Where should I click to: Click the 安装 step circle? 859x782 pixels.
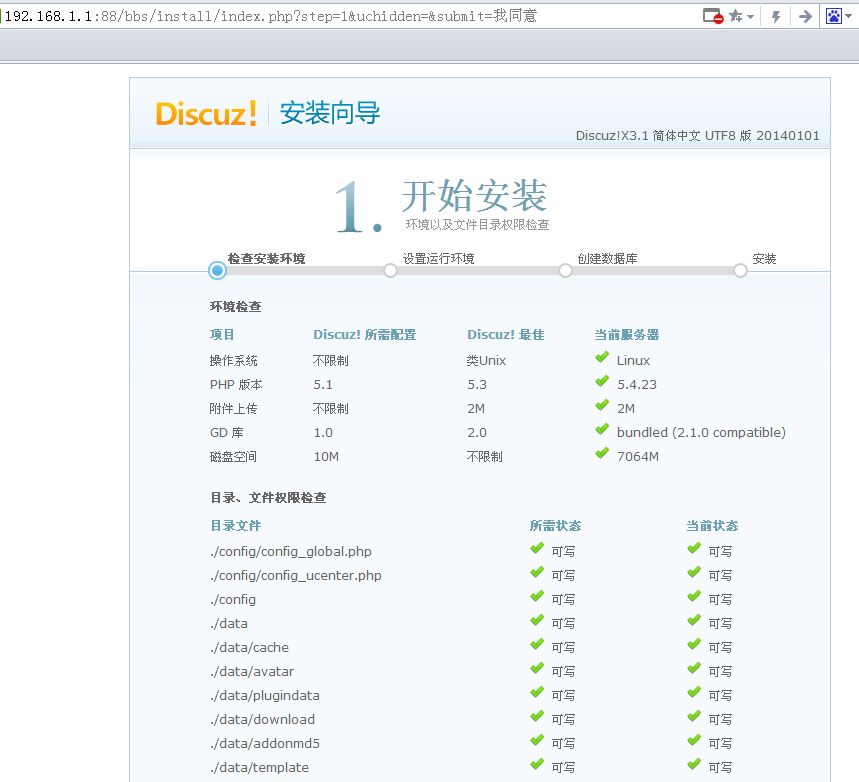[740, 271]
